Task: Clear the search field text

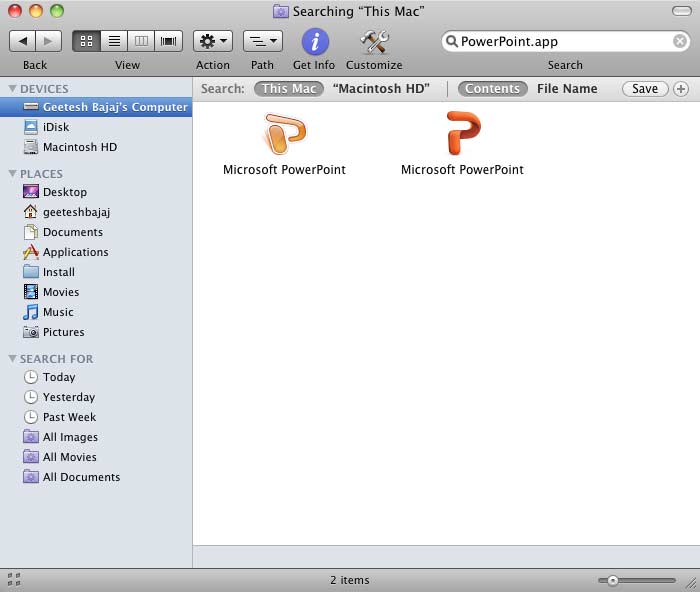Action: point(679,42)
